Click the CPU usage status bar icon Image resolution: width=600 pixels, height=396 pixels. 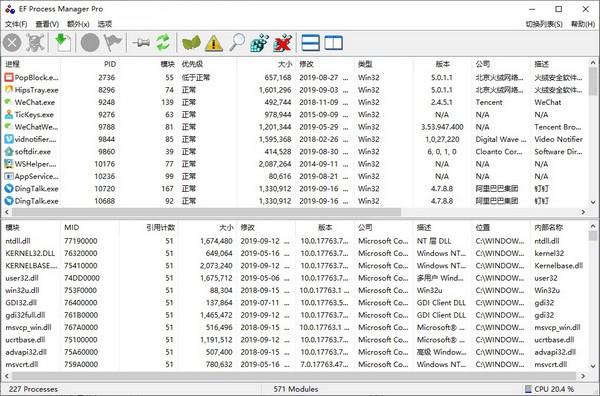pyautogui.click(x=528, y=389)
